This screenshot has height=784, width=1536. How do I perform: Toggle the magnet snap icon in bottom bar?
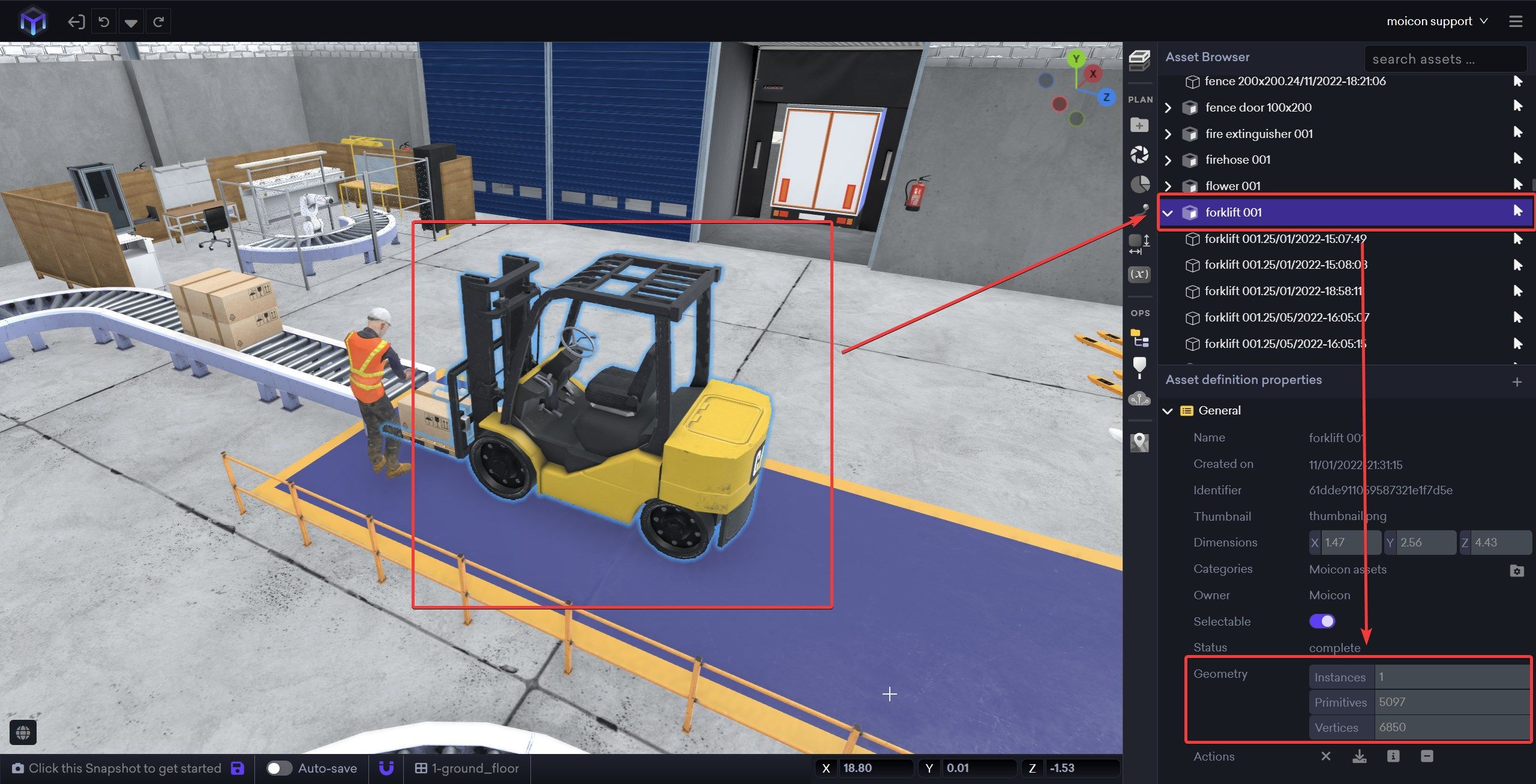pyautogui.click(x=386, y=768)
